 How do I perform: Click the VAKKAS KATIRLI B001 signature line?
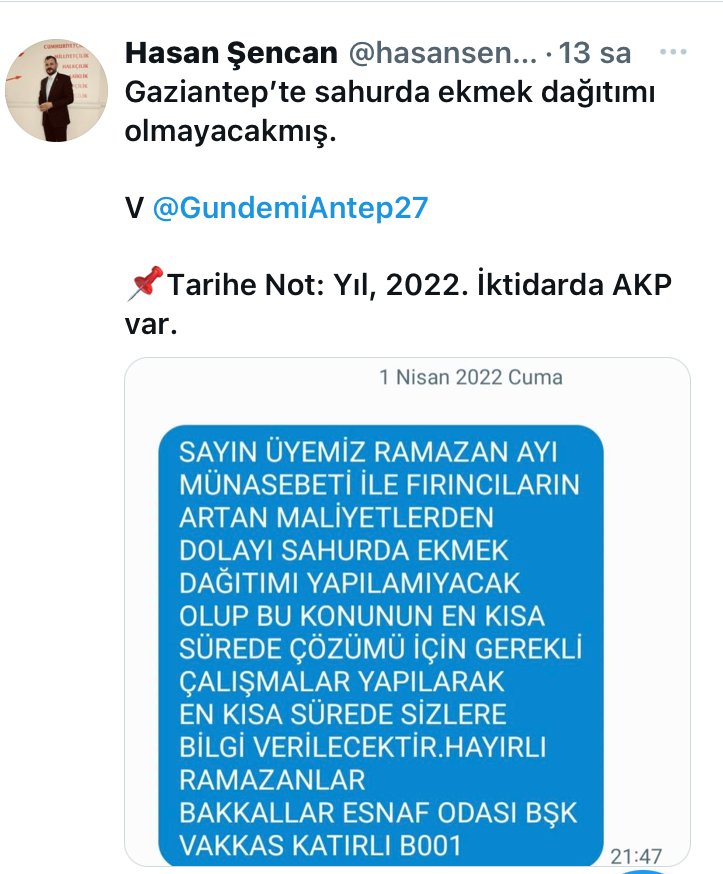(x=320, y=846)
